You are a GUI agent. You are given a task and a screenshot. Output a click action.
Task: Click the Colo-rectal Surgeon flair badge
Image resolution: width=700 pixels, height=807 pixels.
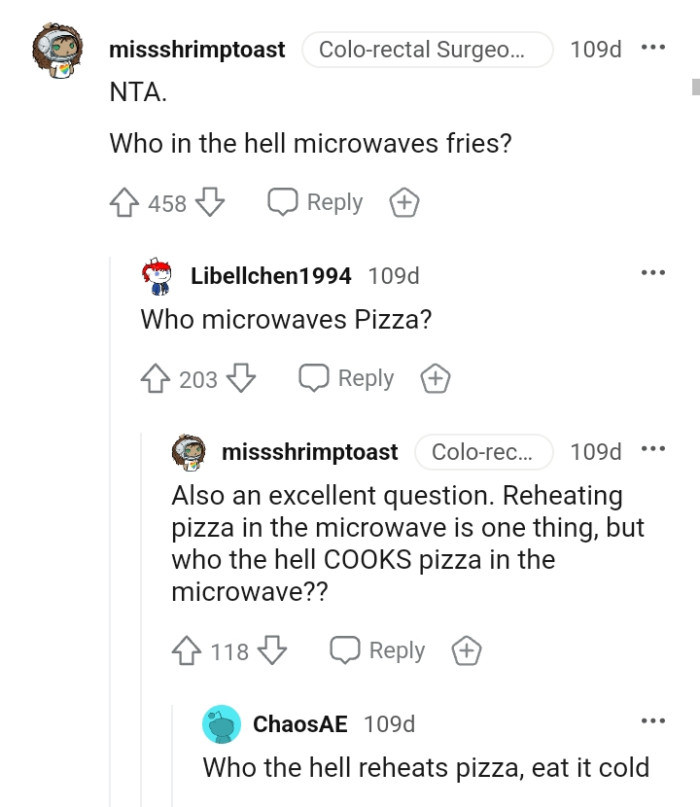pos(428,48)
